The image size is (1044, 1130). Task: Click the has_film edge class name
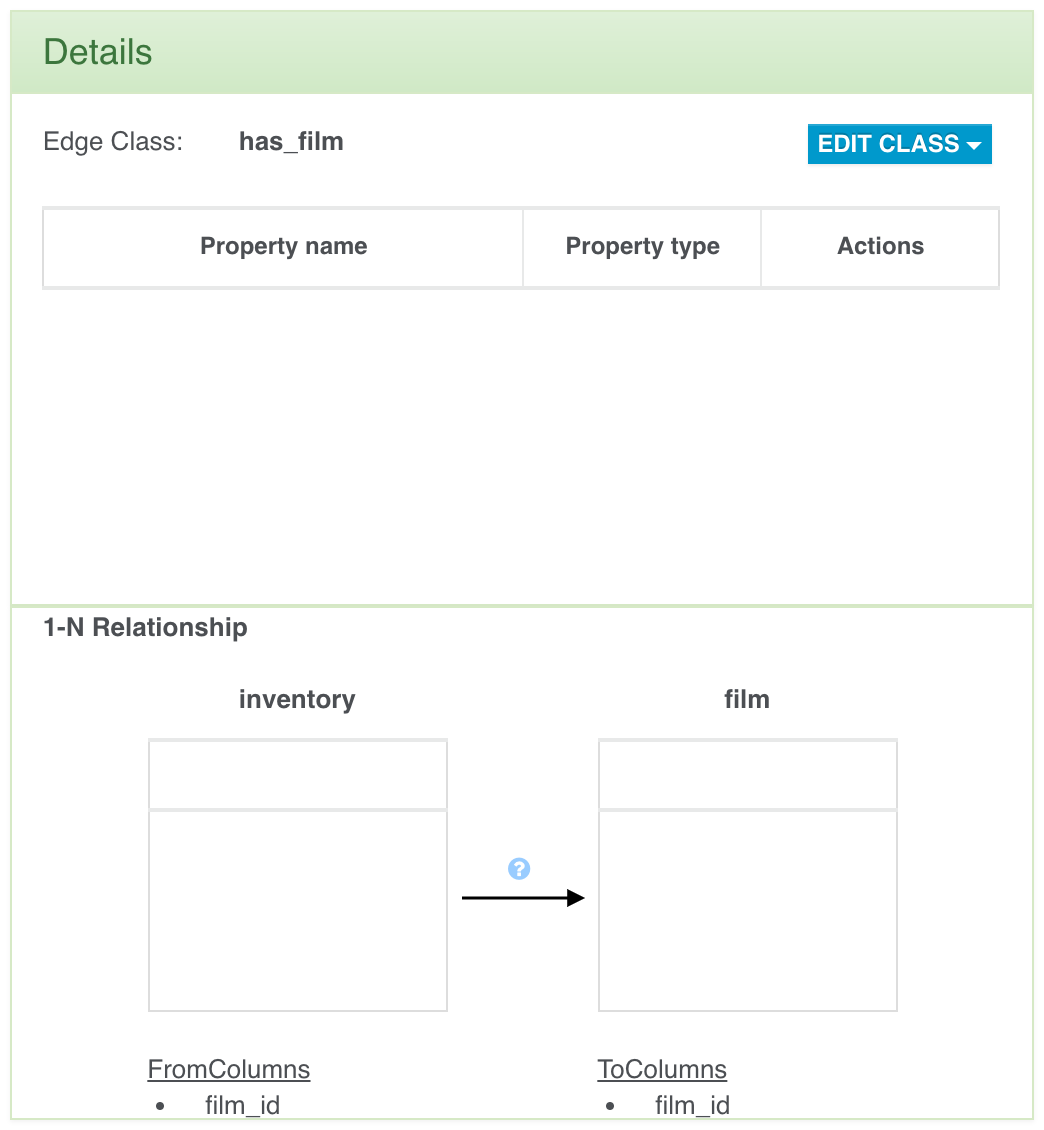pyautogui.click(x=291, y=142)
